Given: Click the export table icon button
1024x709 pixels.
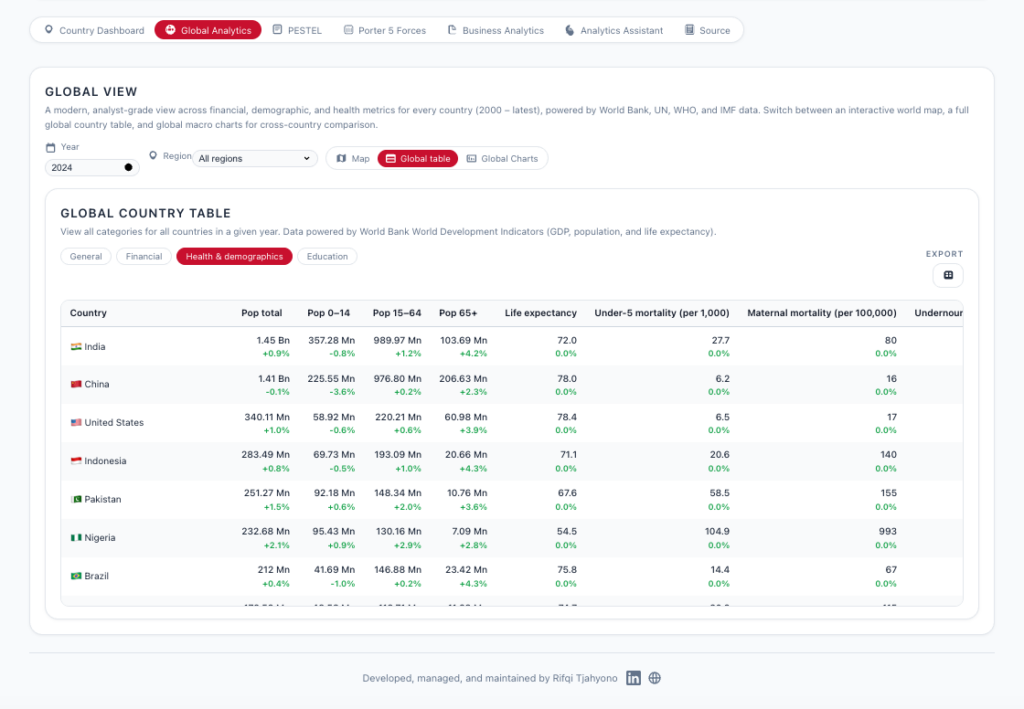Looking at the screenshot, I should (948, 275).
